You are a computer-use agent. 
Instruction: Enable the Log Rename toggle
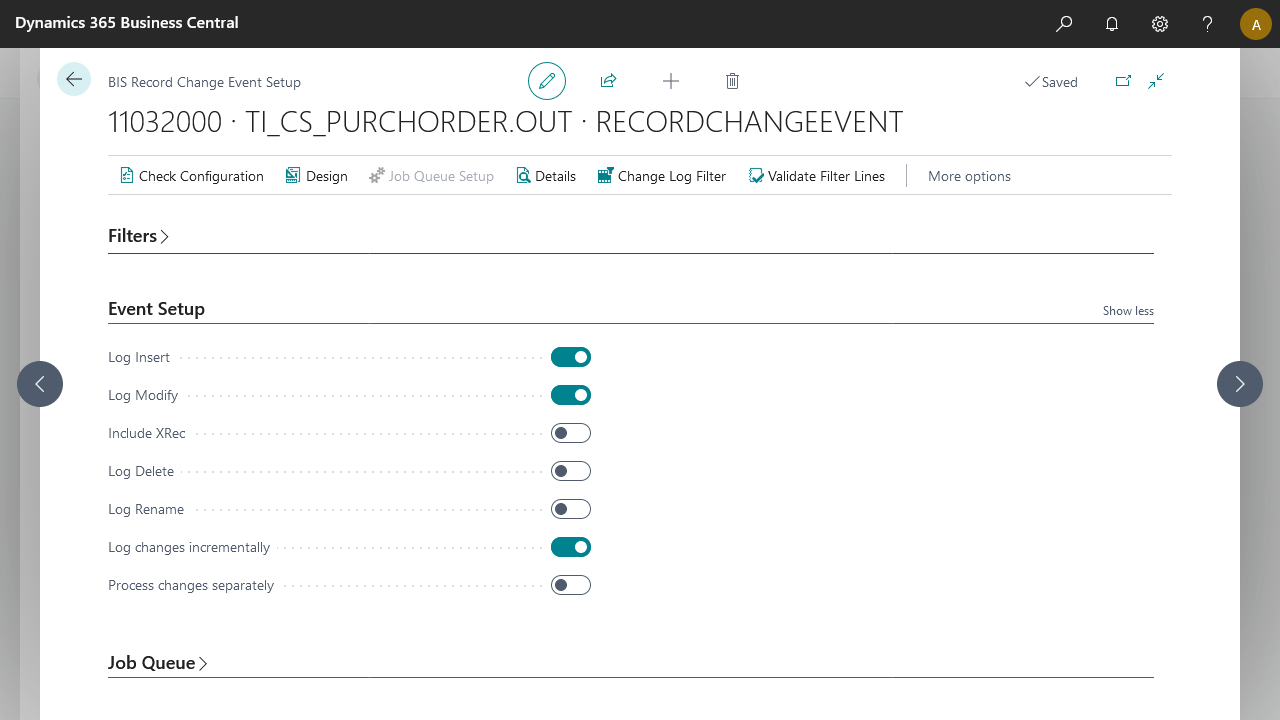tap(571, 509)
